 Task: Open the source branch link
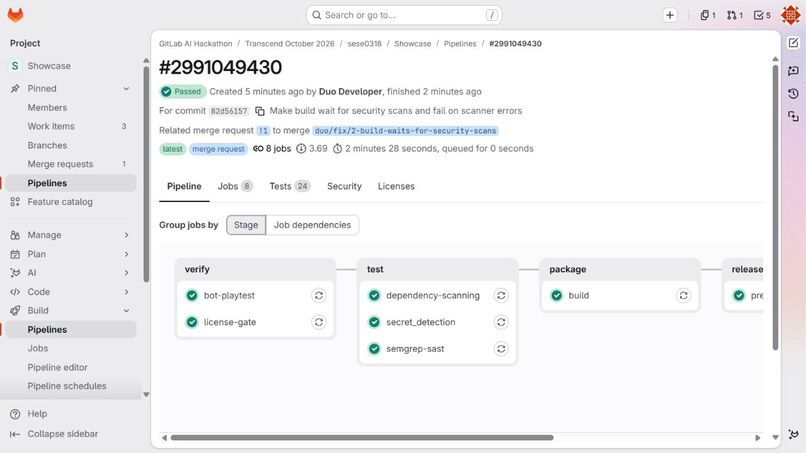(405, 131)
